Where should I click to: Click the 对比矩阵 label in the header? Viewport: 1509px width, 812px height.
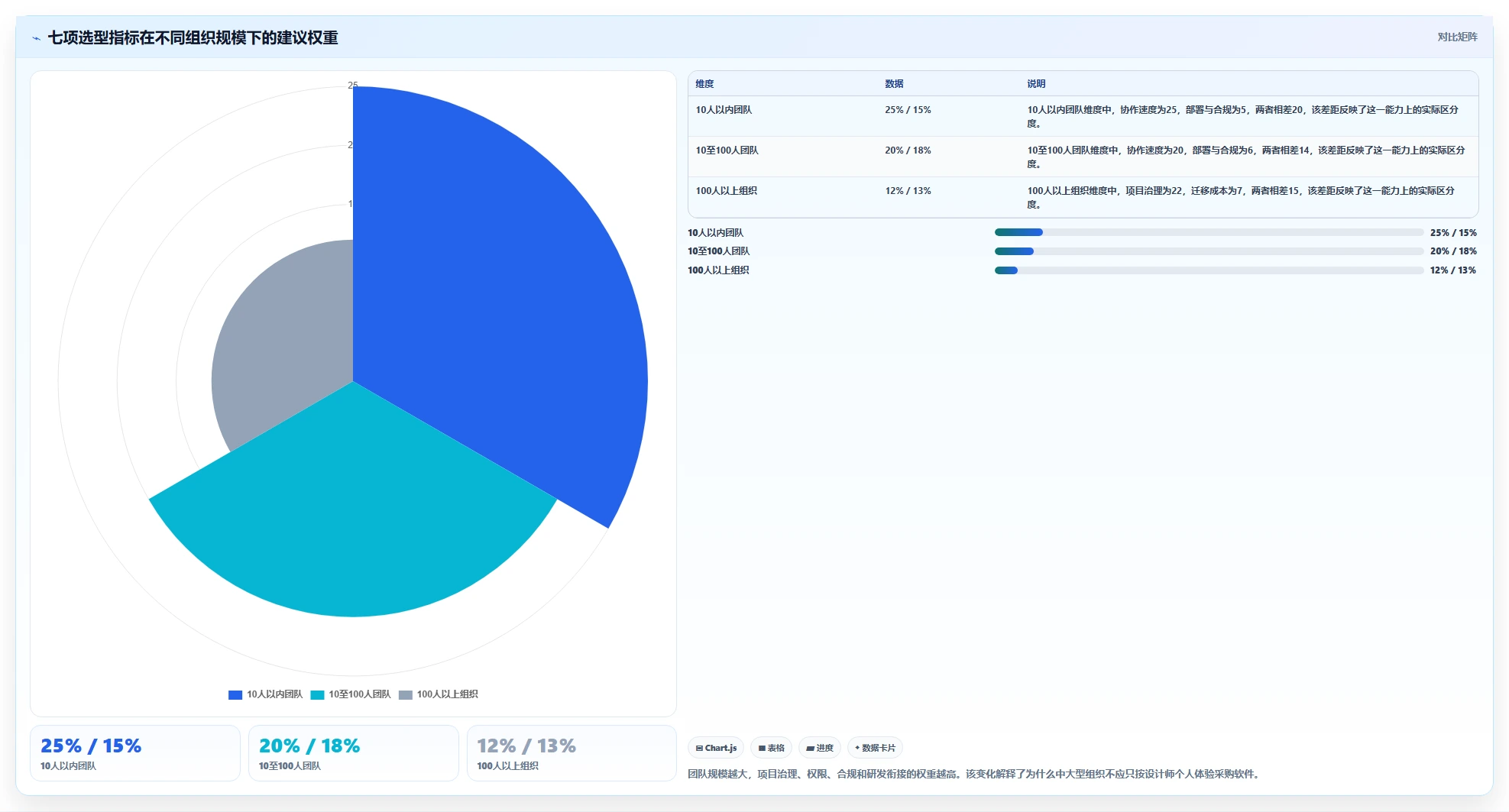[x=1457, y=37]
